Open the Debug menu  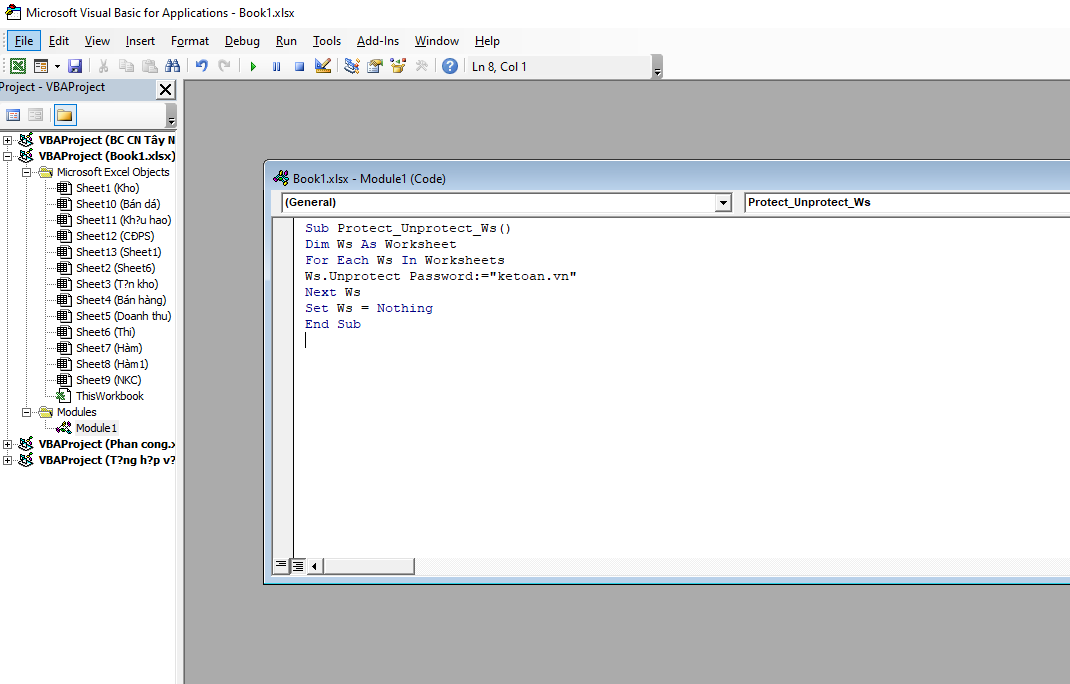click(x=242, y=41)
